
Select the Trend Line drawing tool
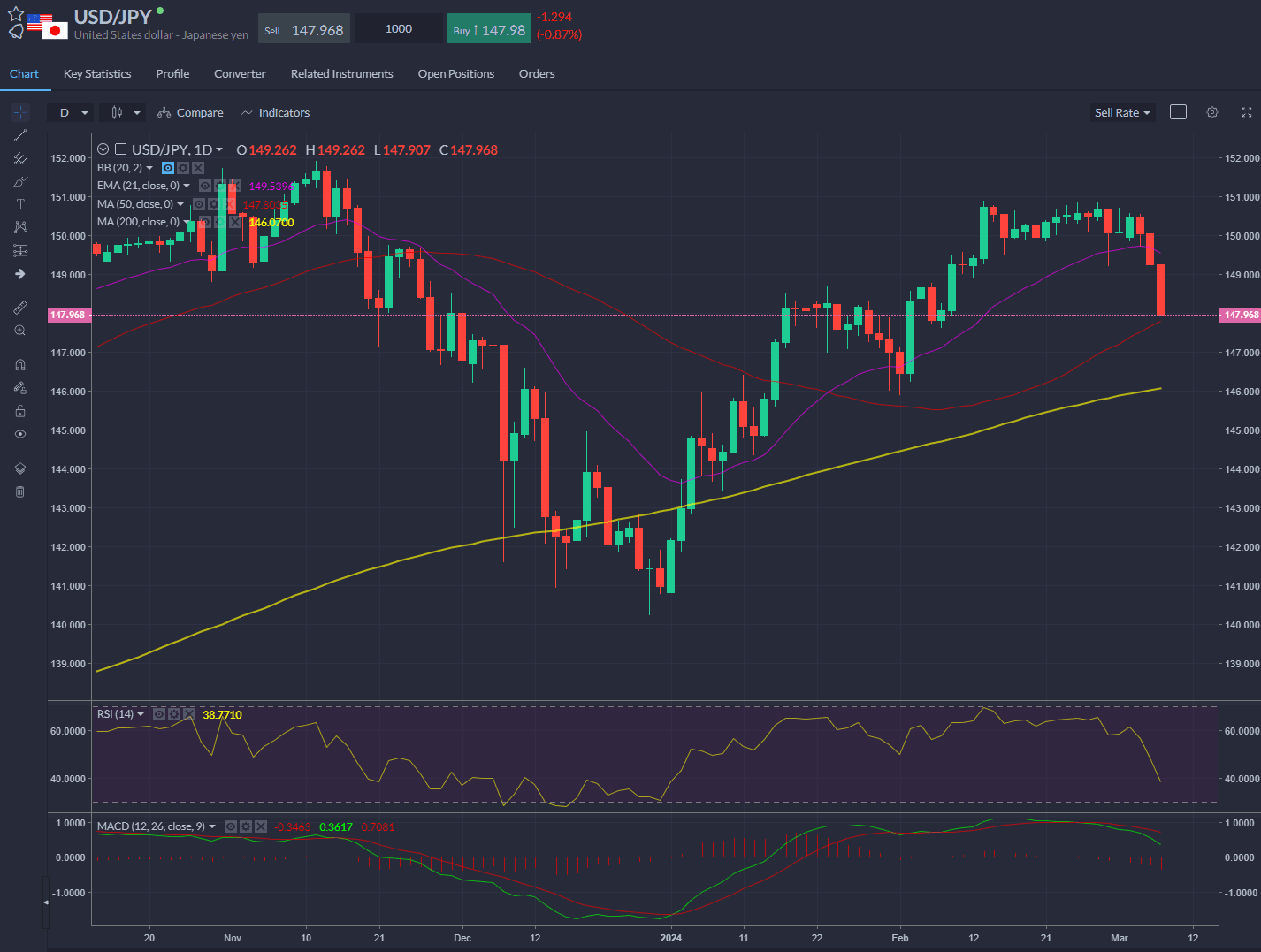coord(20,134)
